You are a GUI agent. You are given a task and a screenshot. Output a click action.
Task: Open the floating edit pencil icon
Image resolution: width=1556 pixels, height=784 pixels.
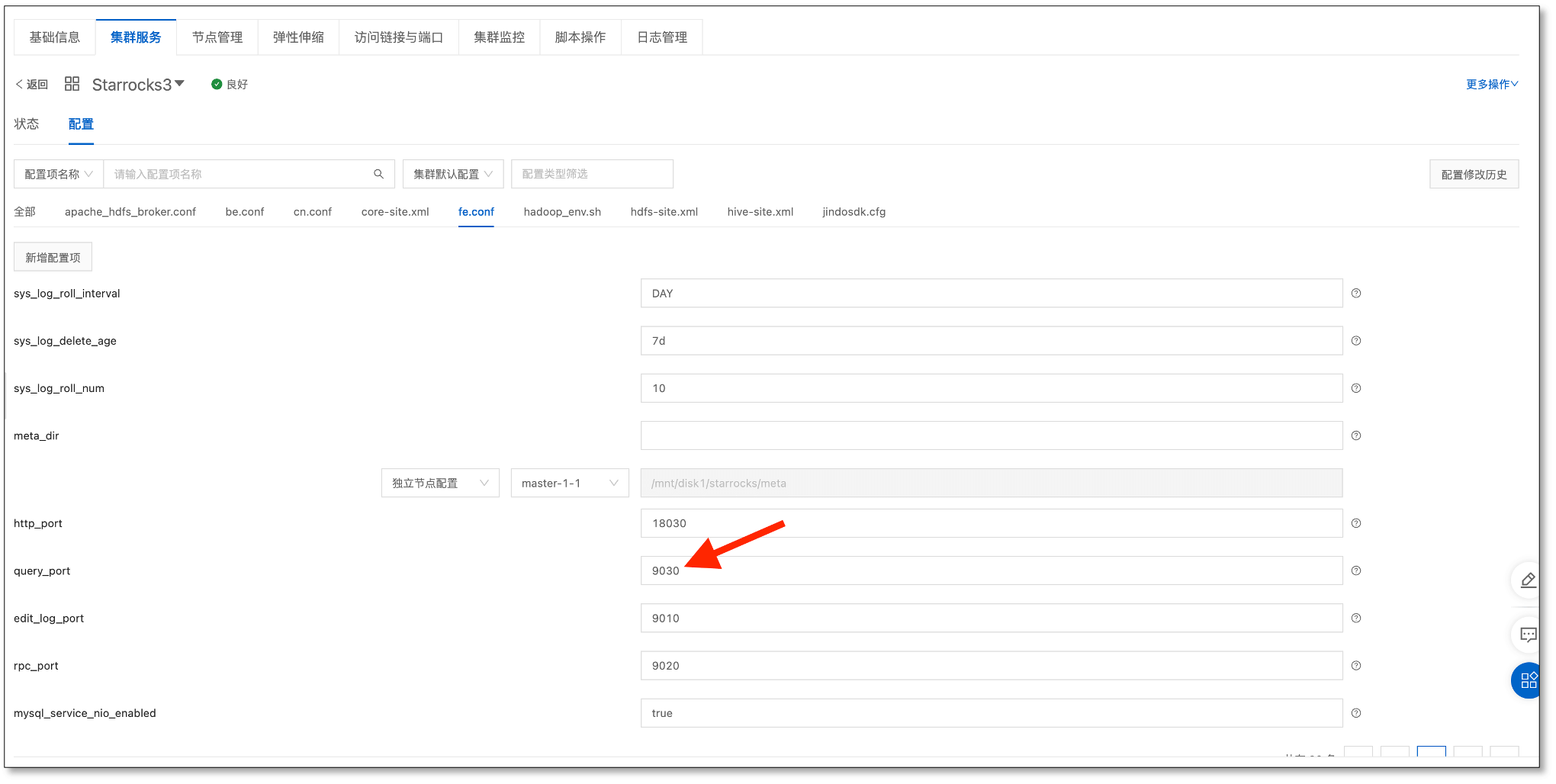1528,580
